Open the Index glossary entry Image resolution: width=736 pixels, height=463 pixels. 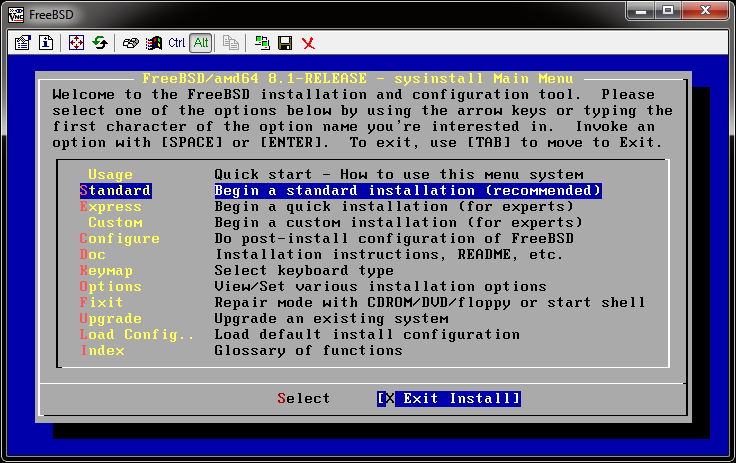click(x=102, y=350)
